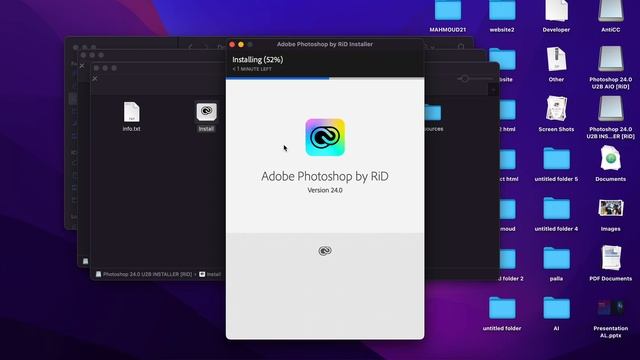Image resolution: width=640 pixels, height=360 pixels.
Task: Open the AntiCC disk icon
Action: 611,11
